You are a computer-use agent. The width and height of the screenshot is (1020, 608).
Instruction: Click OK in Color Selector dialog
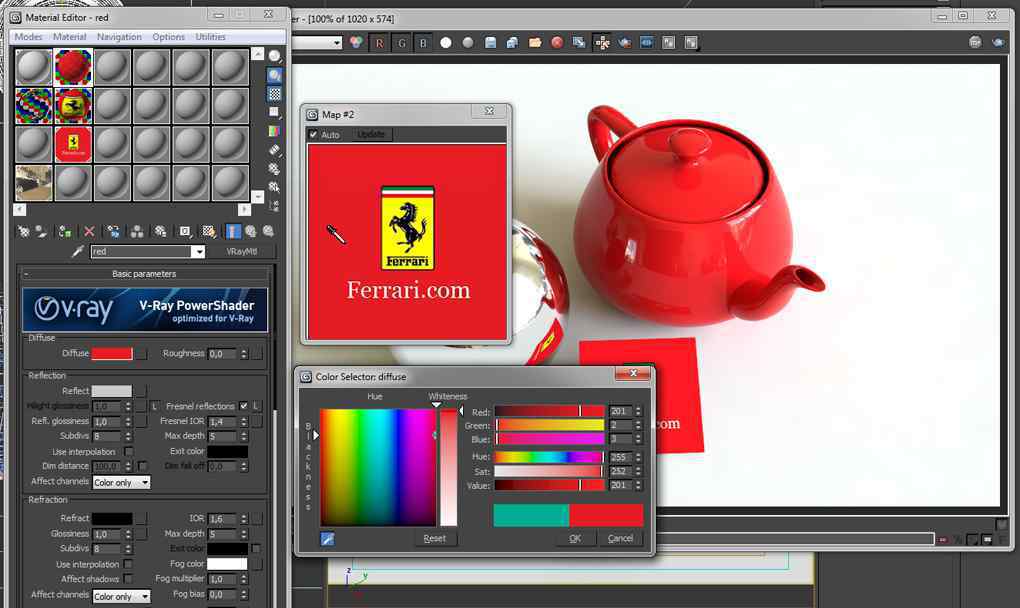(x=575, y=538)
